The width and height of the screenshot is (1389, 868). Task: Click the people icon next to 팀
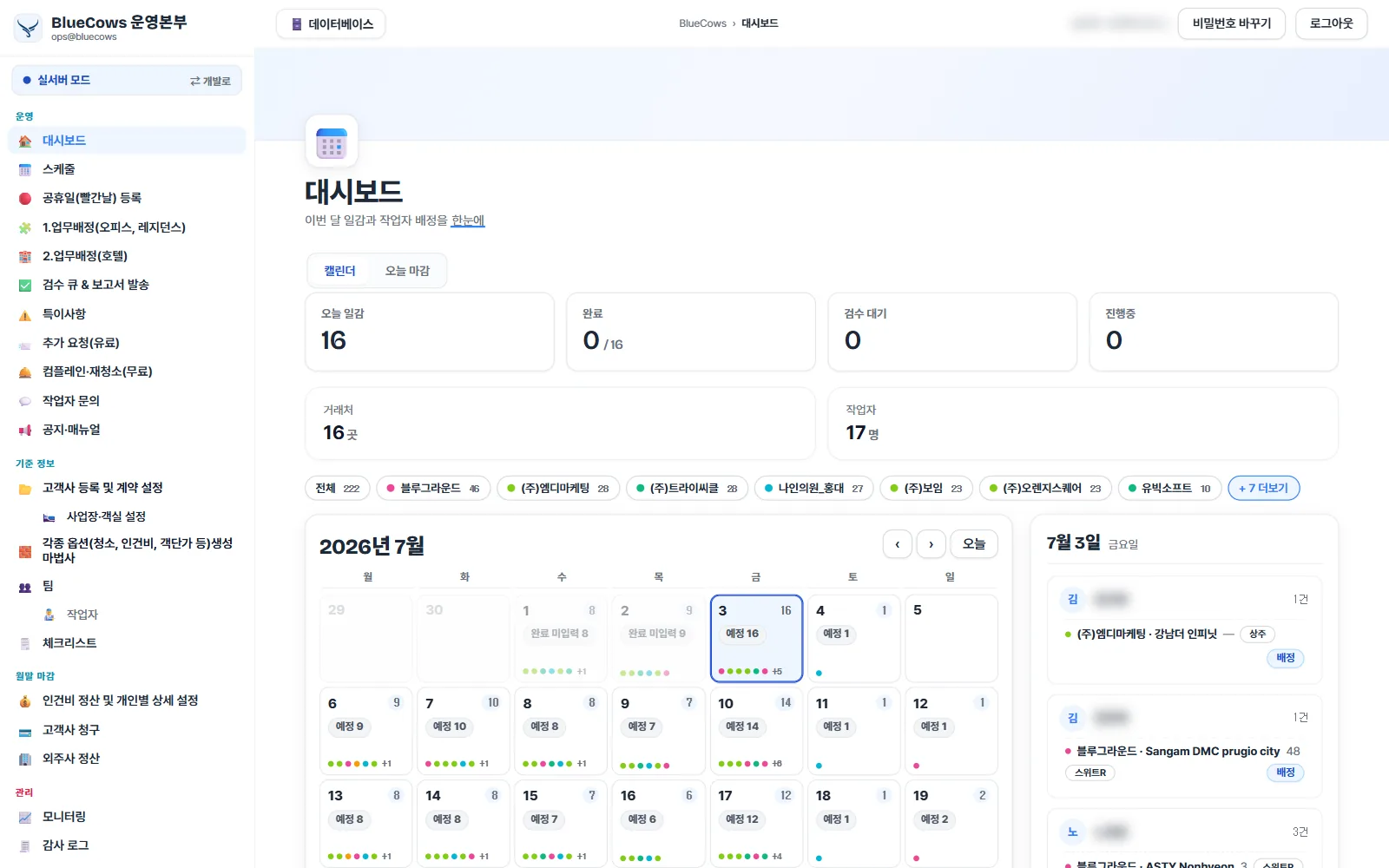tap(25, 587)
